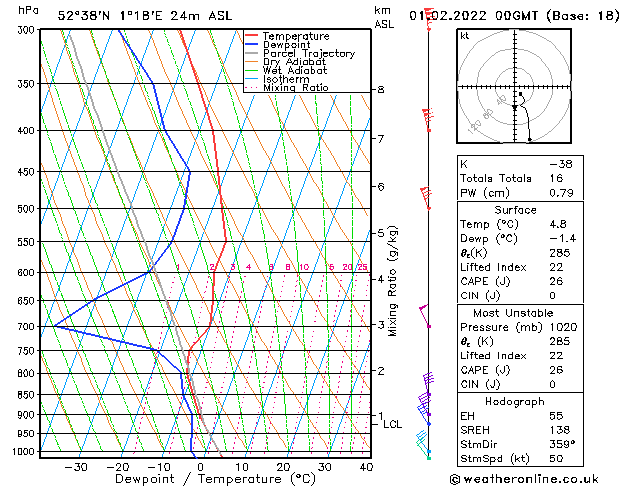This screenshot has height=486, width=629.
Task: Click the 1000 hPa pressure label
Action: pyautogui.click(x=26, y=452)
